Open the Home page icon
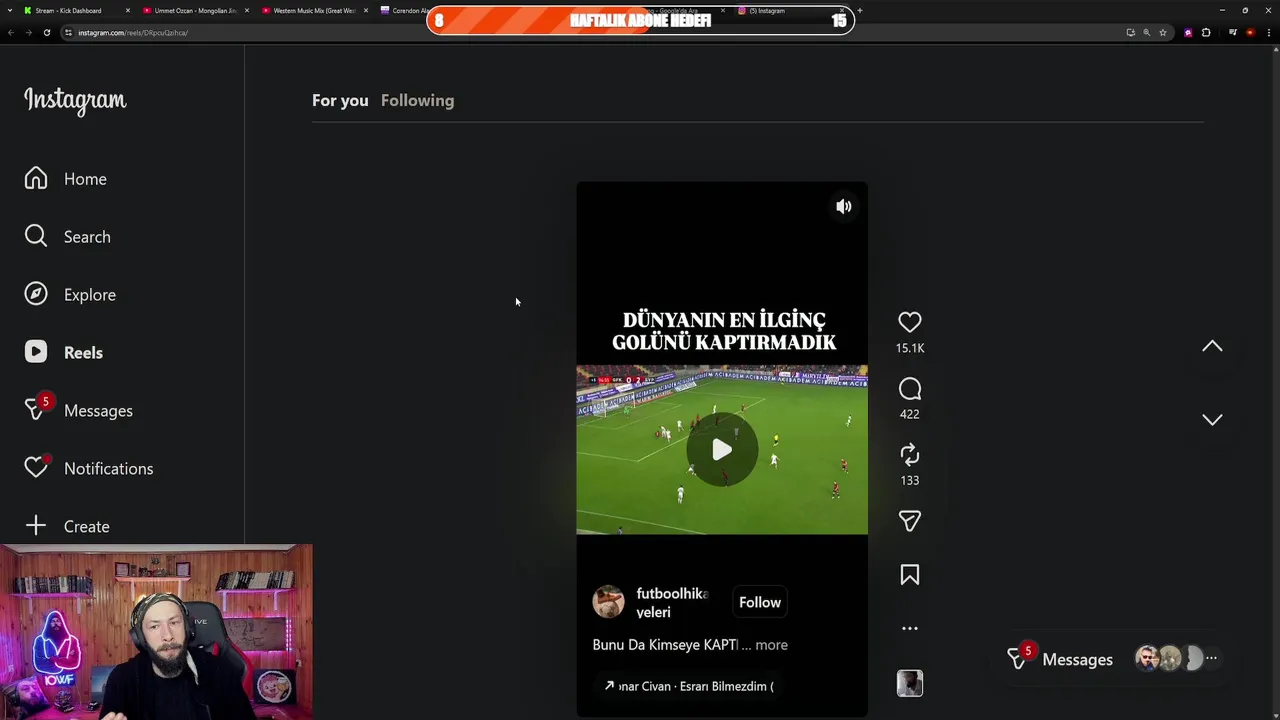Viewport: 1280px width, 720px height. tap(36, 179)
